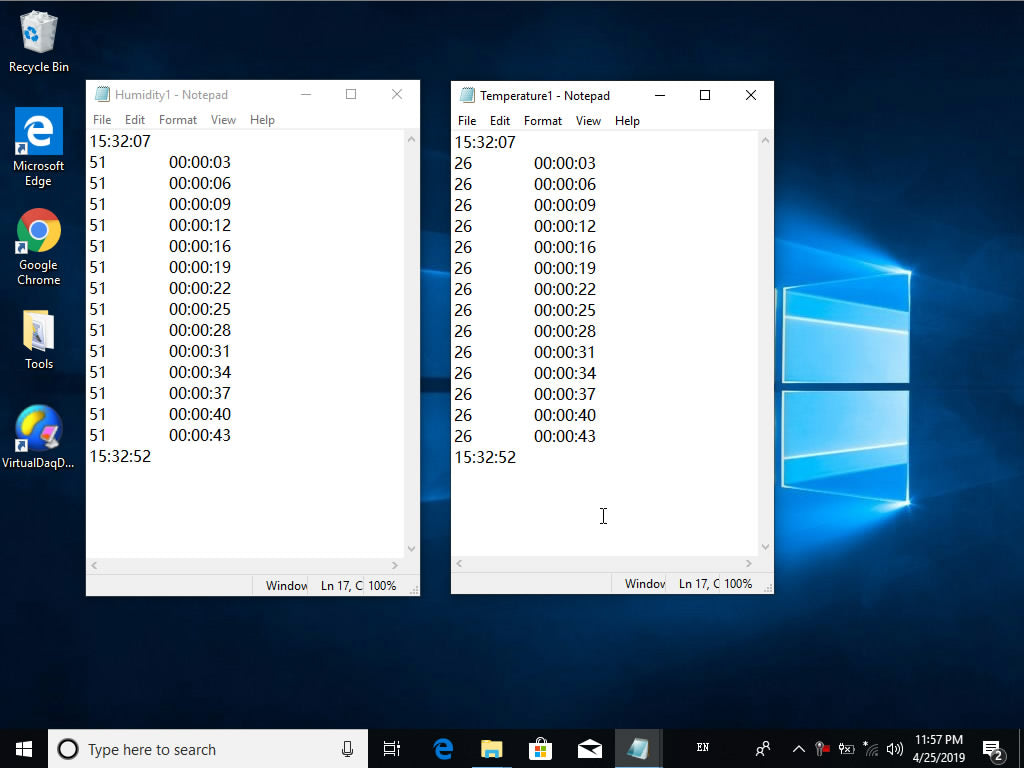
Task: Click scroll left arrow in Temperature1 window
Action: coord(459,564)
